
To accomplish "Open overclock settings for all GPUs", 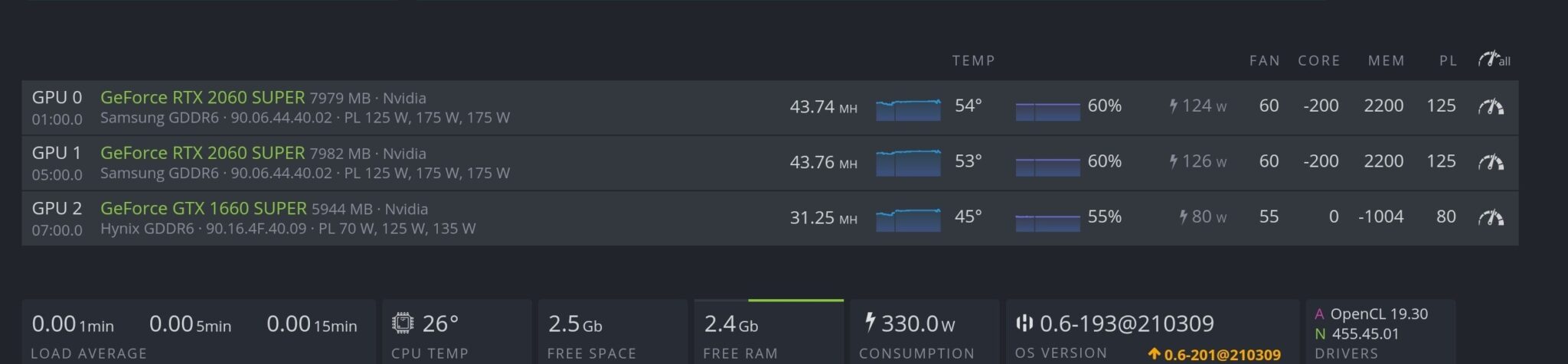I will click(1494, 60).
